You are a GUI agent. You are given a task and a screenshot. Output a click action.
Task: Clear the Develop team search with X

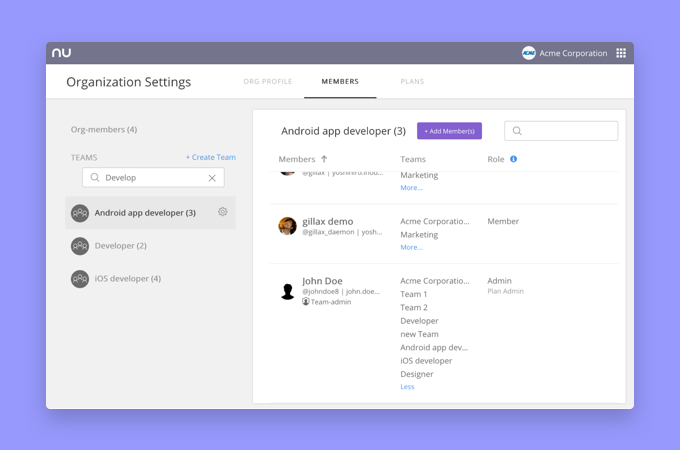[x=212, y=178]
